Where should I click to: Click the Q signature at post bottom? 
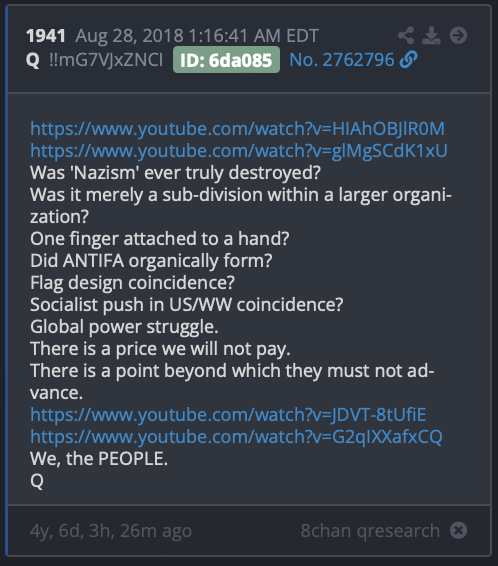[37, 481]
